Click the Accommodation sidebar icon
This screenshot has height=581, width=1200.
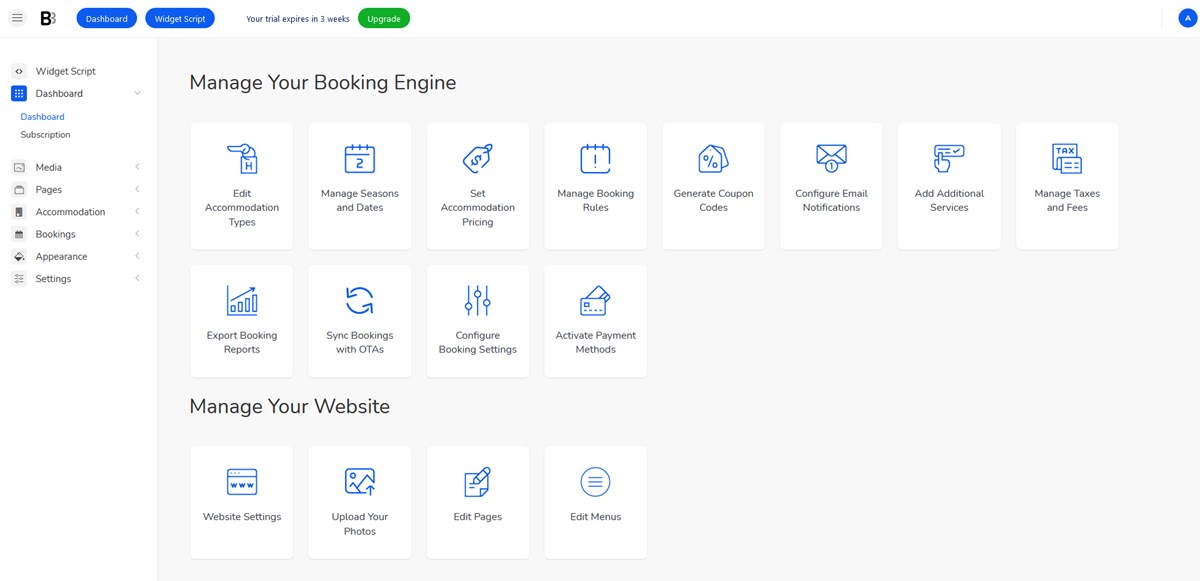[19, 212]
